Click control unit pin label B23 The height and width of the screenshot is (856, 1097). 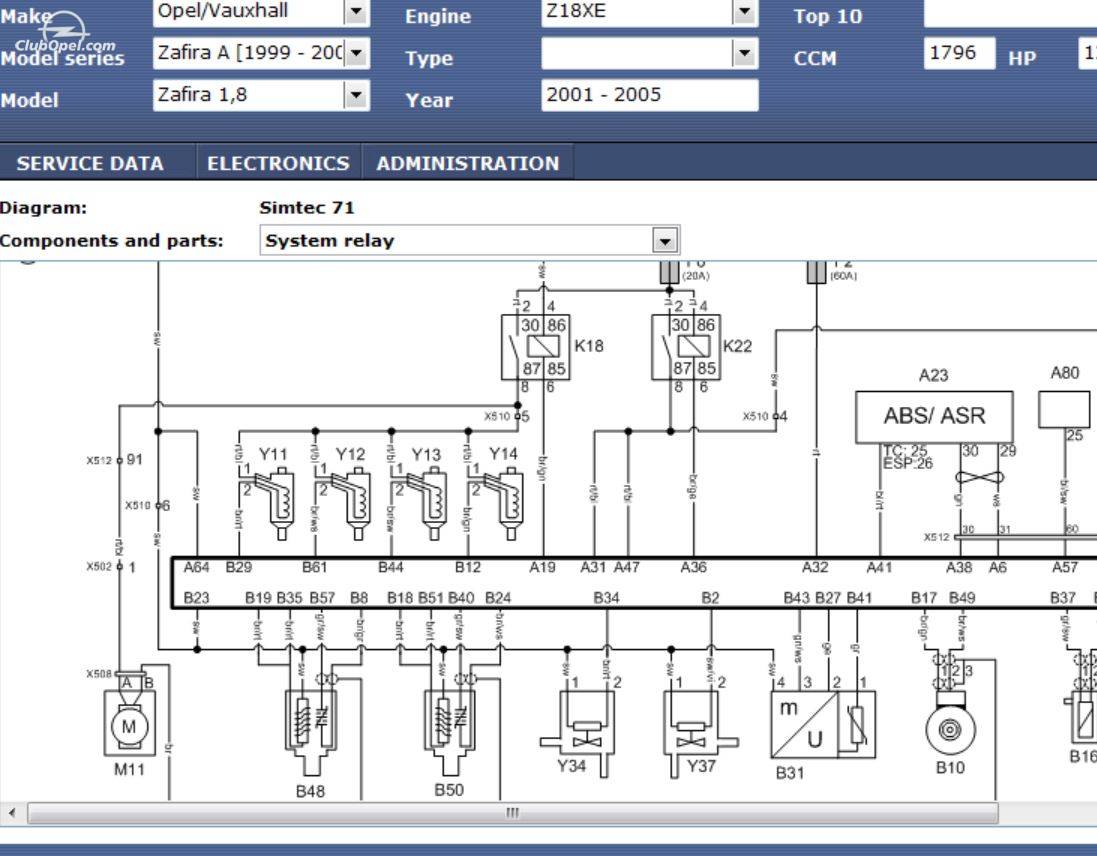pos(197,598)
